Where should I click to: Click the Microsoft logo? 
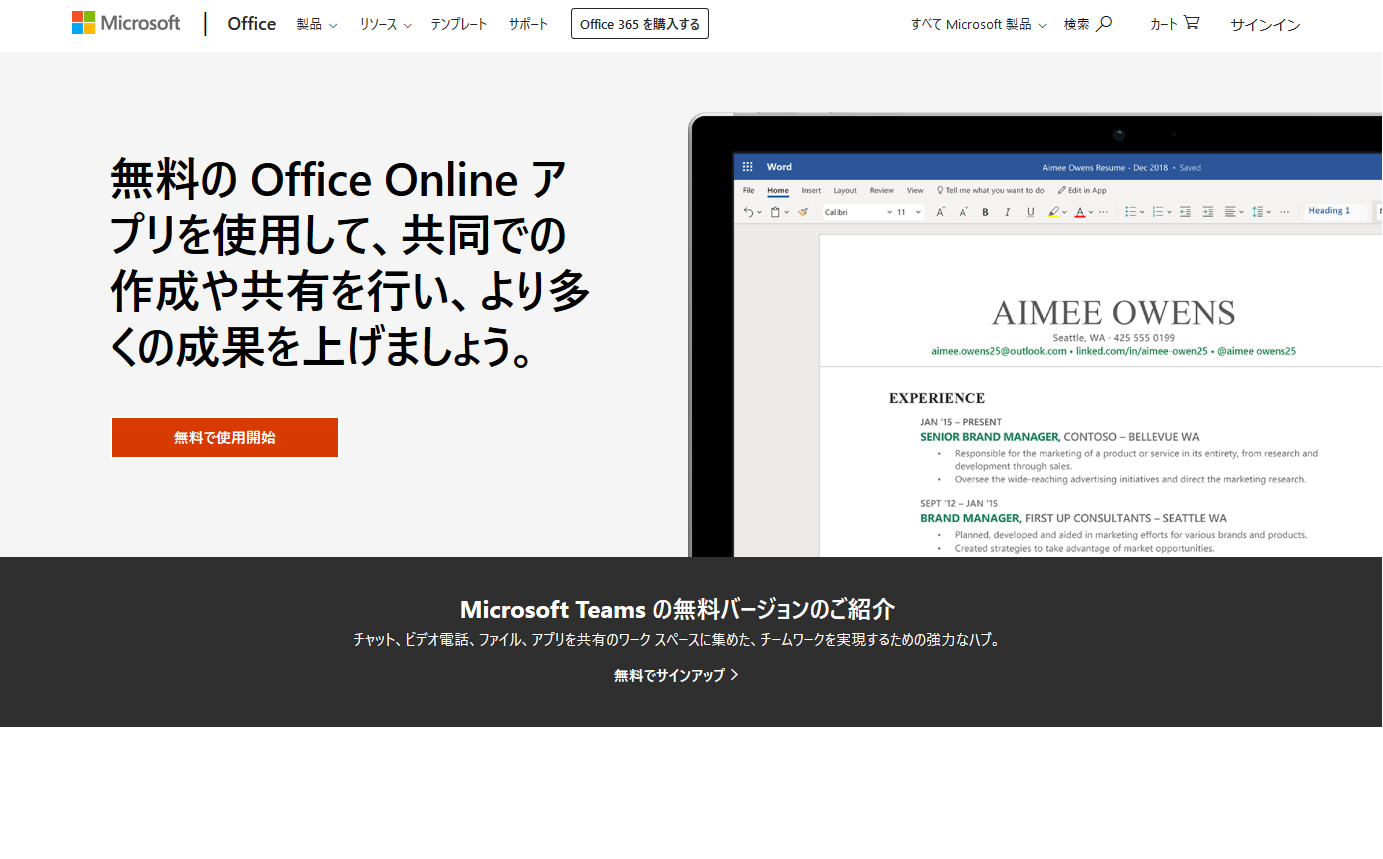[126, 23]
